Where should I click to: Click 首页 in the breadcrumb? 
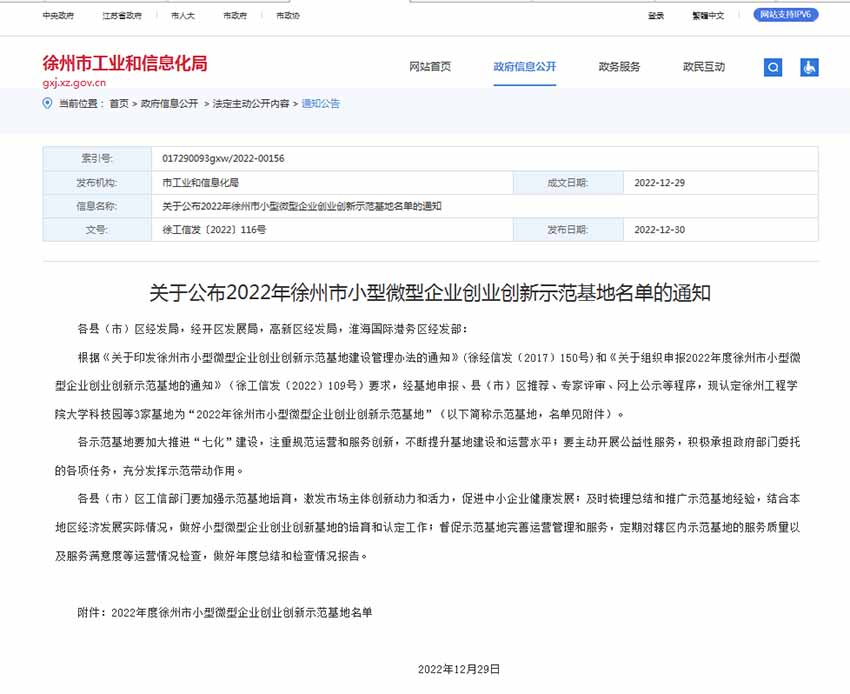point(119,104)
